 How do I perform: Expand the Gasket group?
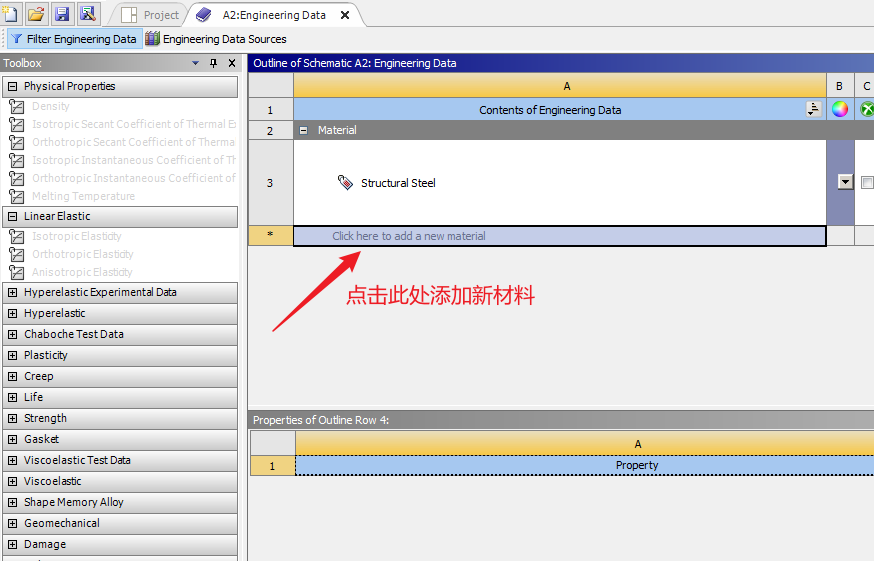[x=12, y=439]
